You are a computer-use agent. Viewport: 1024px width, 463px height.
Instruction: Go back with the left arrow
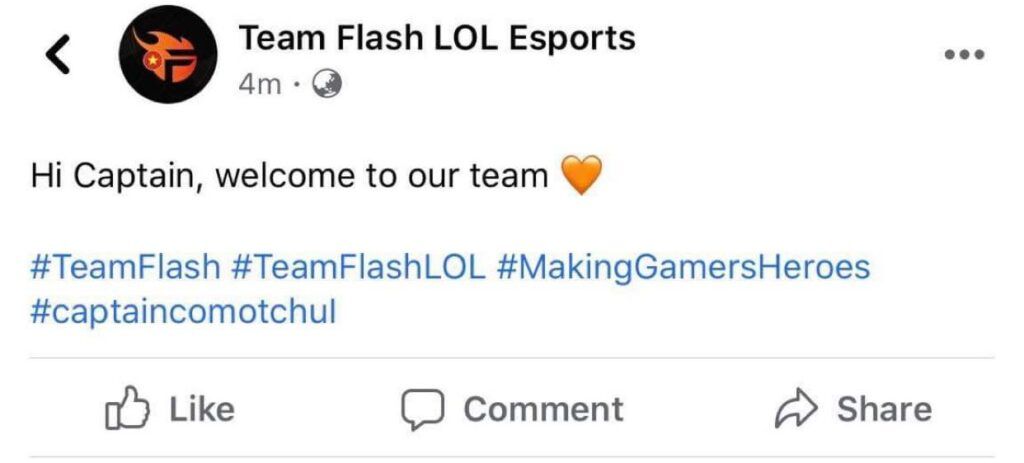point(59,56)
